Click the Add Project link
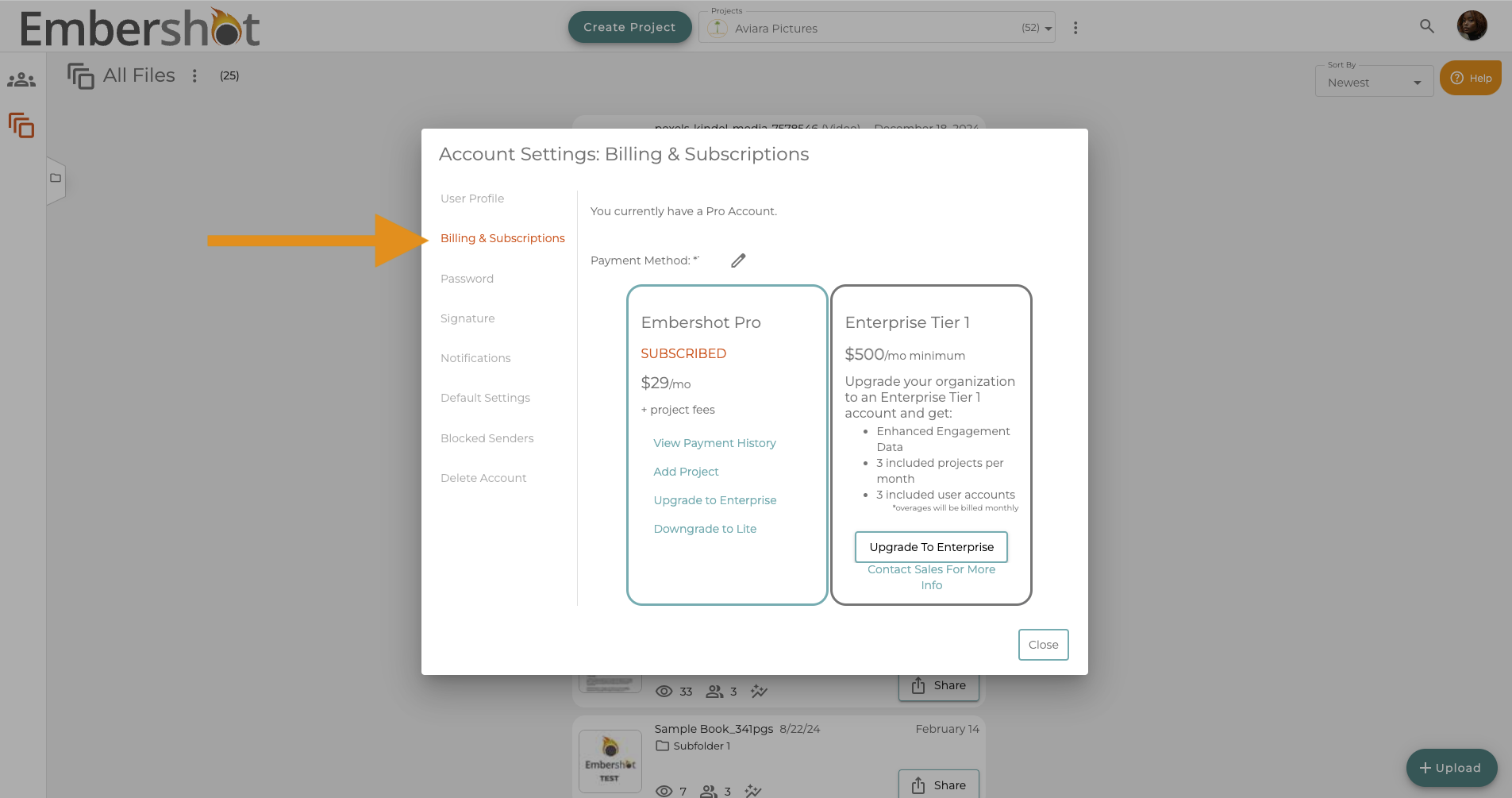1512x798 pixels. point(686,472)
